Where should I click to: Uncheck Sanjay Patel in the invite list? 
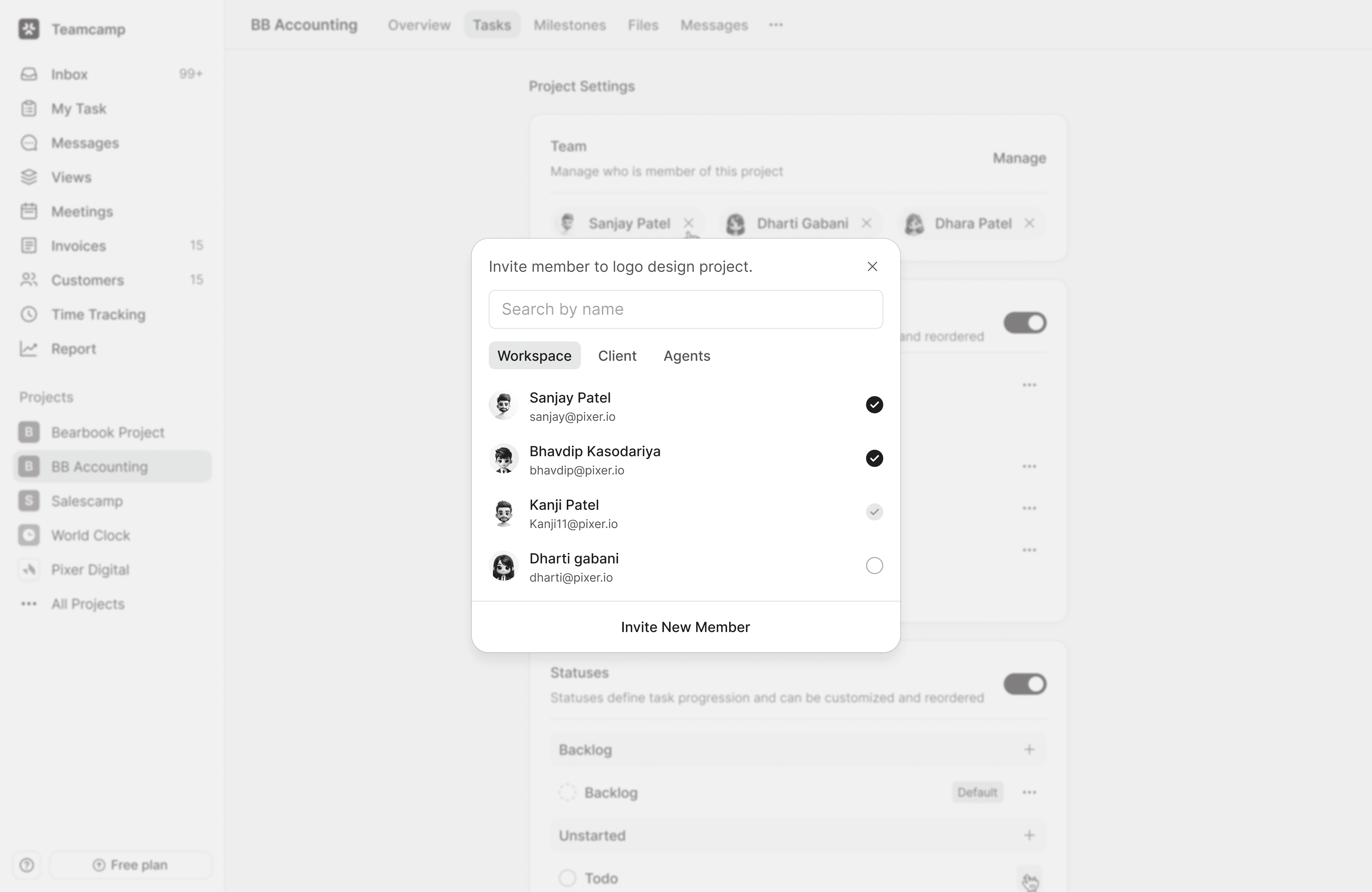point(874,405)
